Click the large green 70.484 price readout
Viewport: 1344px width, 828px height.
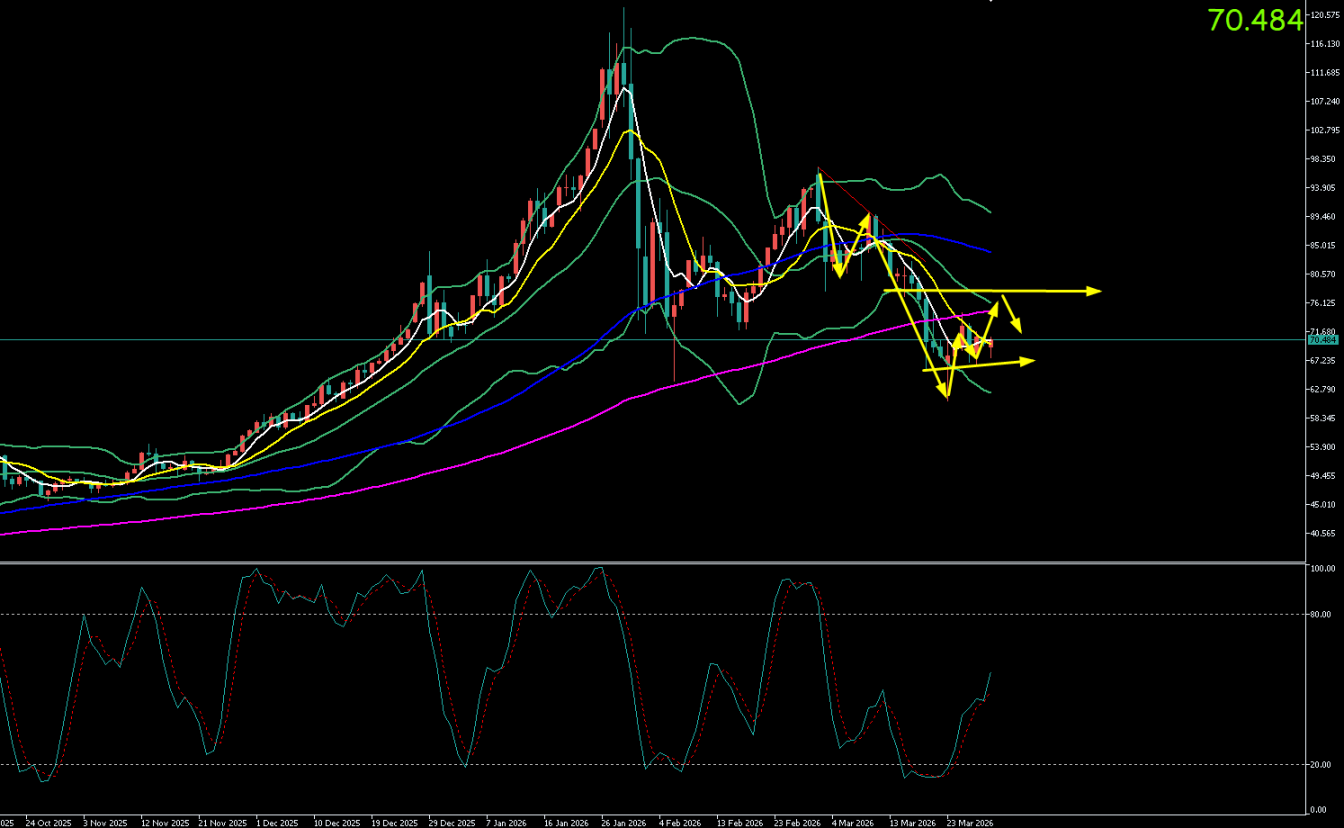(1254, 20)
